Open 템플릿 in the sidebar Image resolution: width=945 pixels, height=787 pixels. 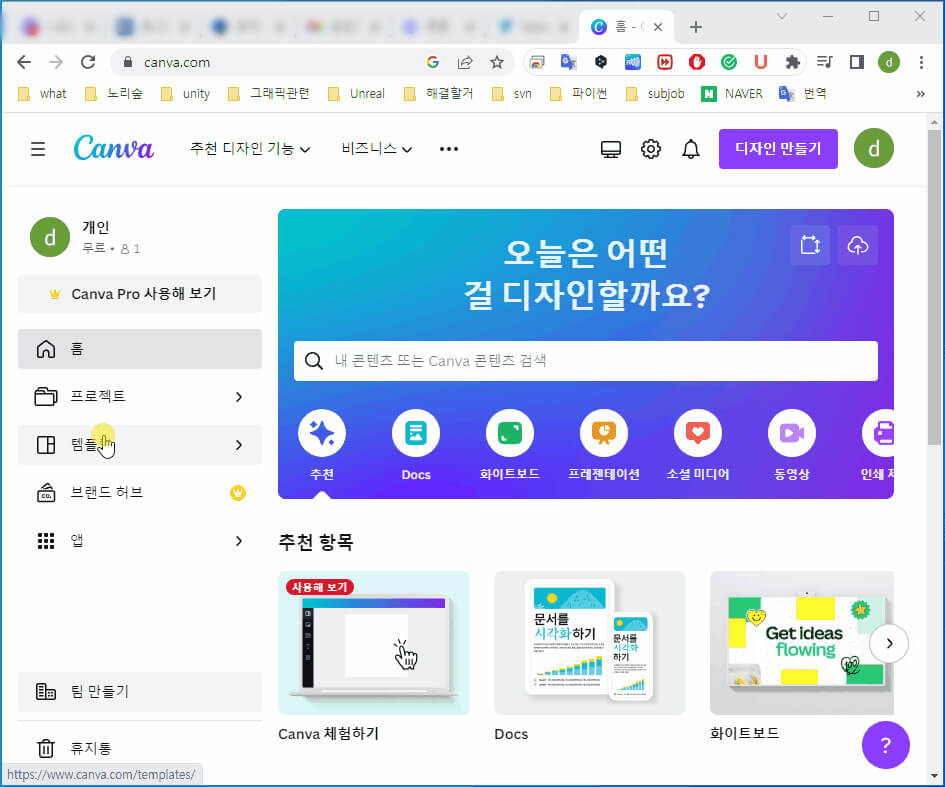coord(140,445)
